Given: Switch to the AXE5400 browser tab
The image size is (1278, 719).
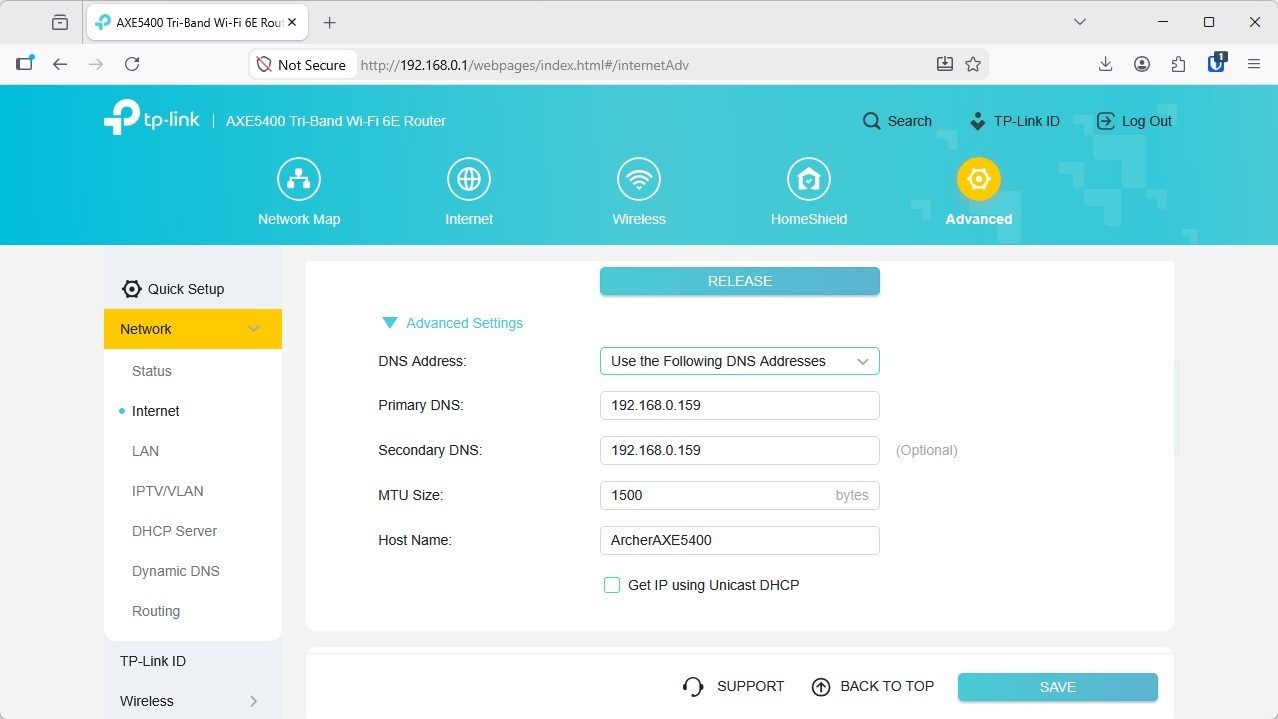Looking at the screenshot, I should click(x=199, y=22).
